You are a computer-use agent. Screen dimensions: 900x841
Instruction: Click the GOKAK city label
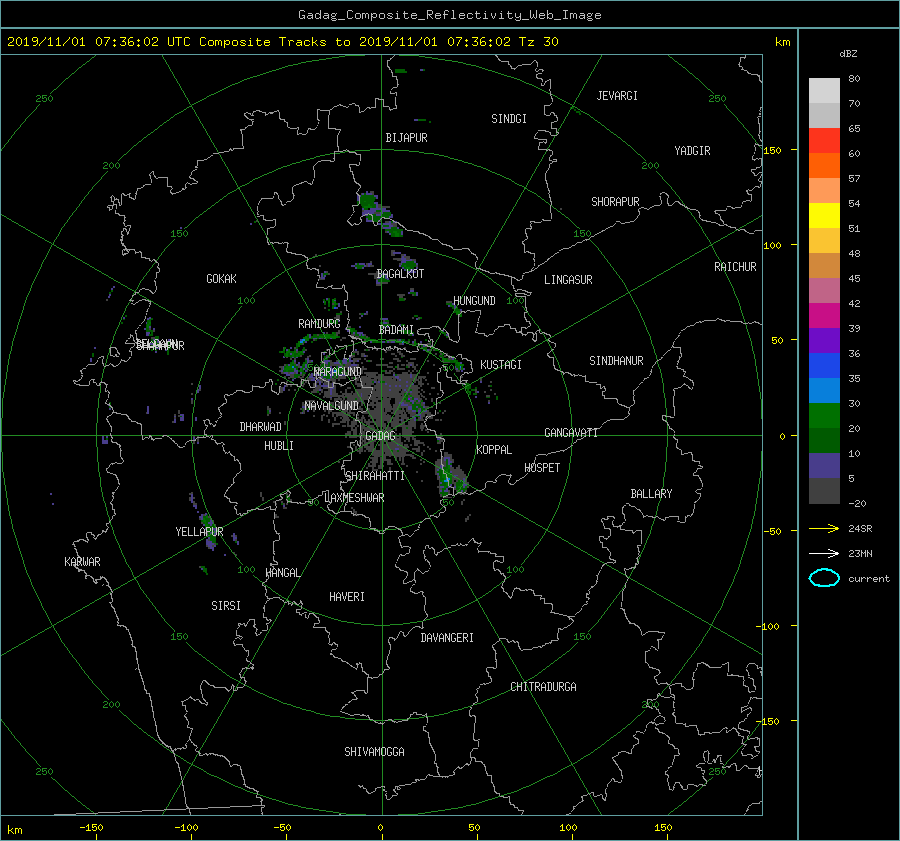point(221,278)
